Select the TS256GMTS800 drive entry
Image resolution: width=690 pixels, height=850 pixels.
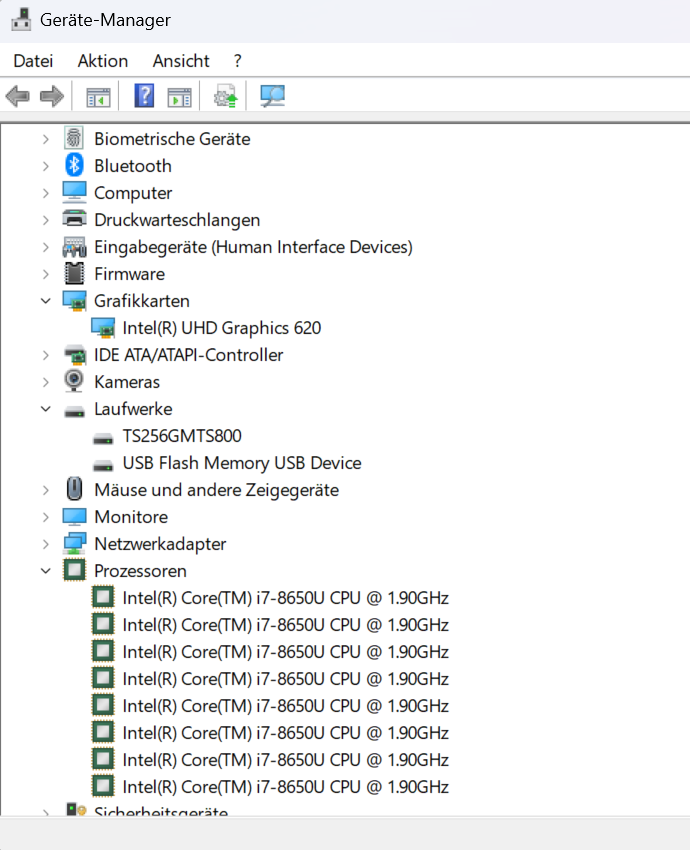pyautogui.click(x=182, y=436)
